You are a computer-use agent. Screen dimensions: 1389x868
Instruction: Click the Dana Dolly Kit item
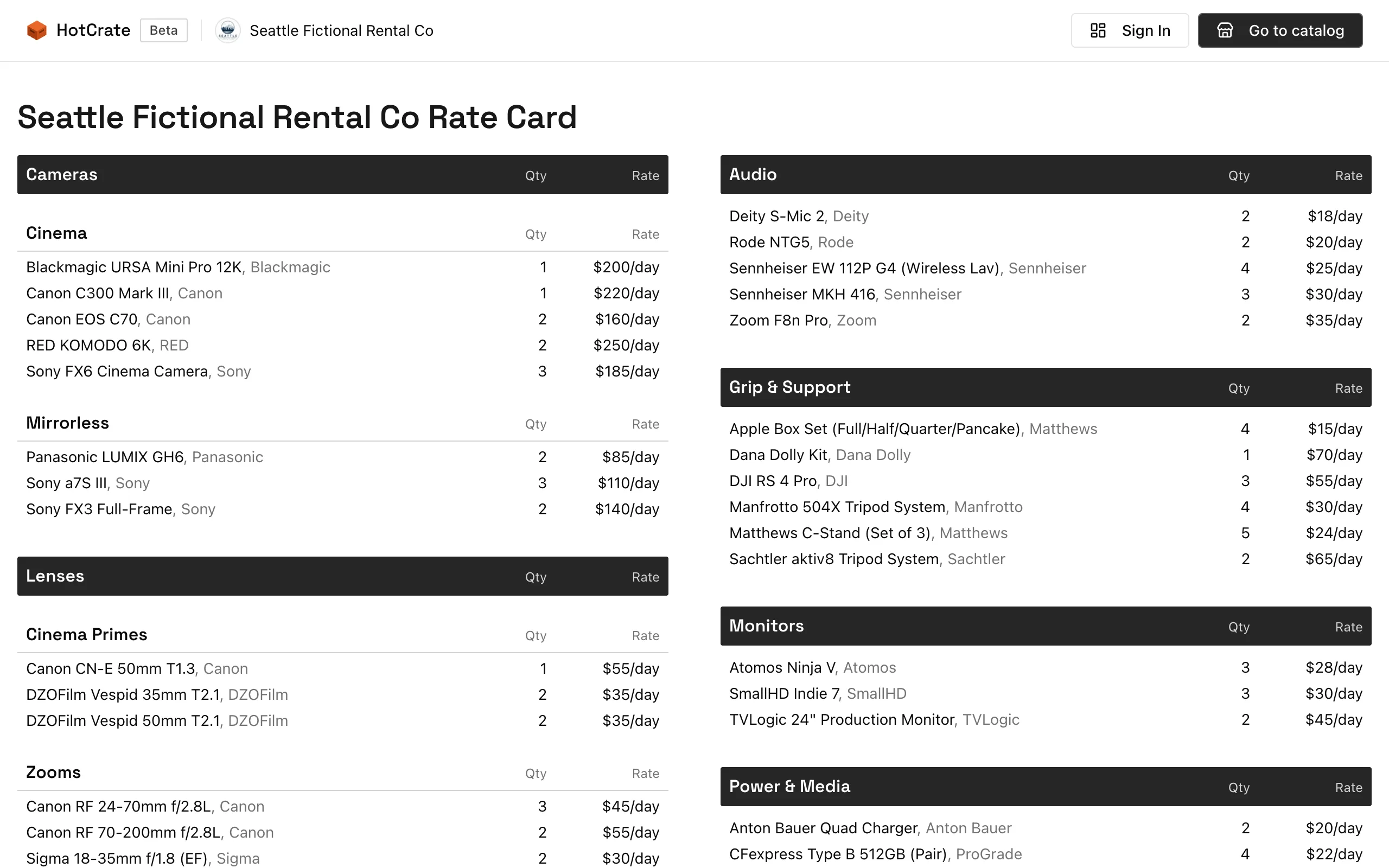tap(1046, 455)
